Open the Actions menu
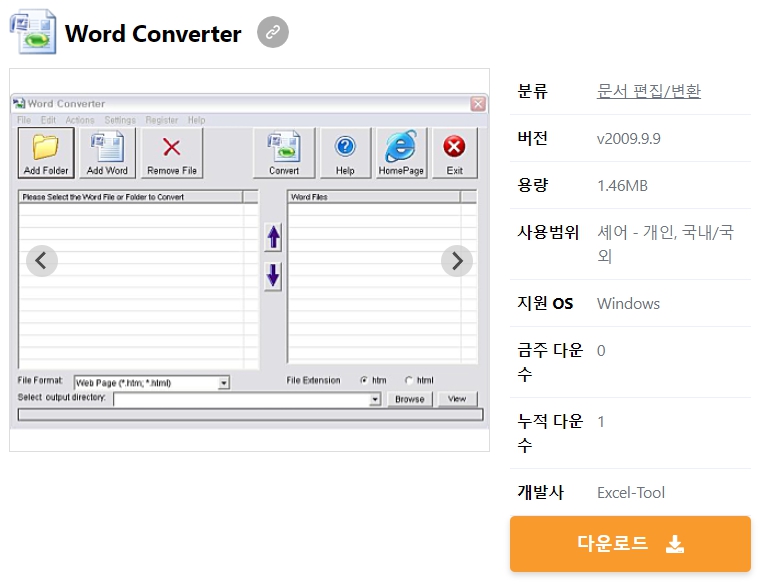Screen dimensions: 759x584 [80, 120]
